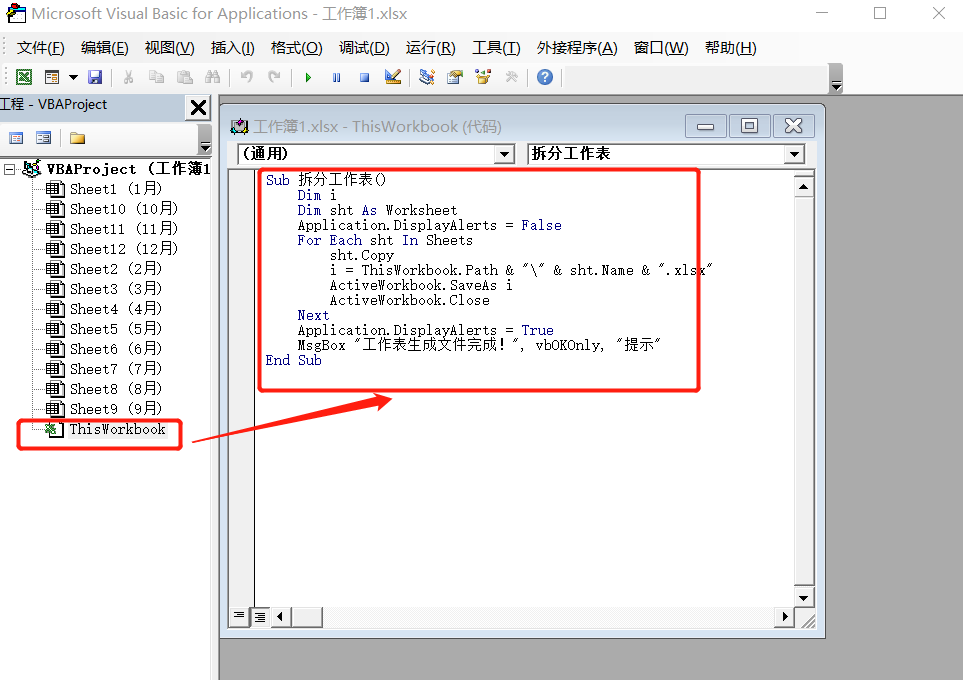The width and height of the screenshot is (963, 680).
Task: Click the Break pause icon
Action: (337, 77)
